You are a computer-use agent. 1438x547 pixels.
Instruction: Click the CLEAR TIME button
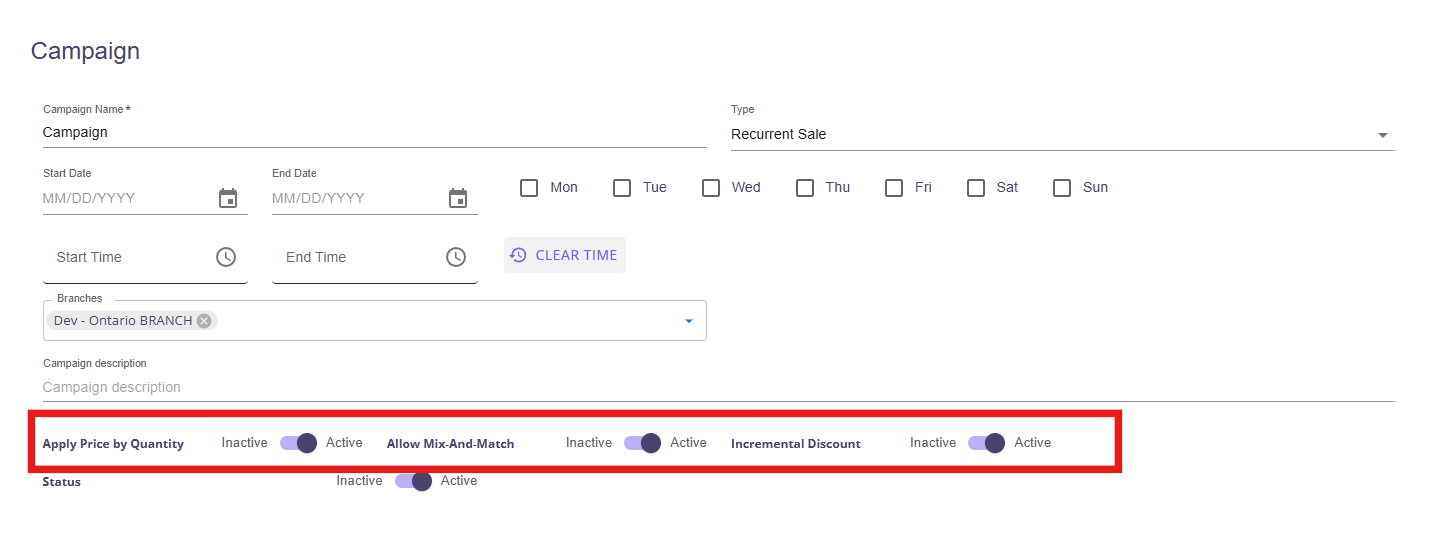click(565, 255)
